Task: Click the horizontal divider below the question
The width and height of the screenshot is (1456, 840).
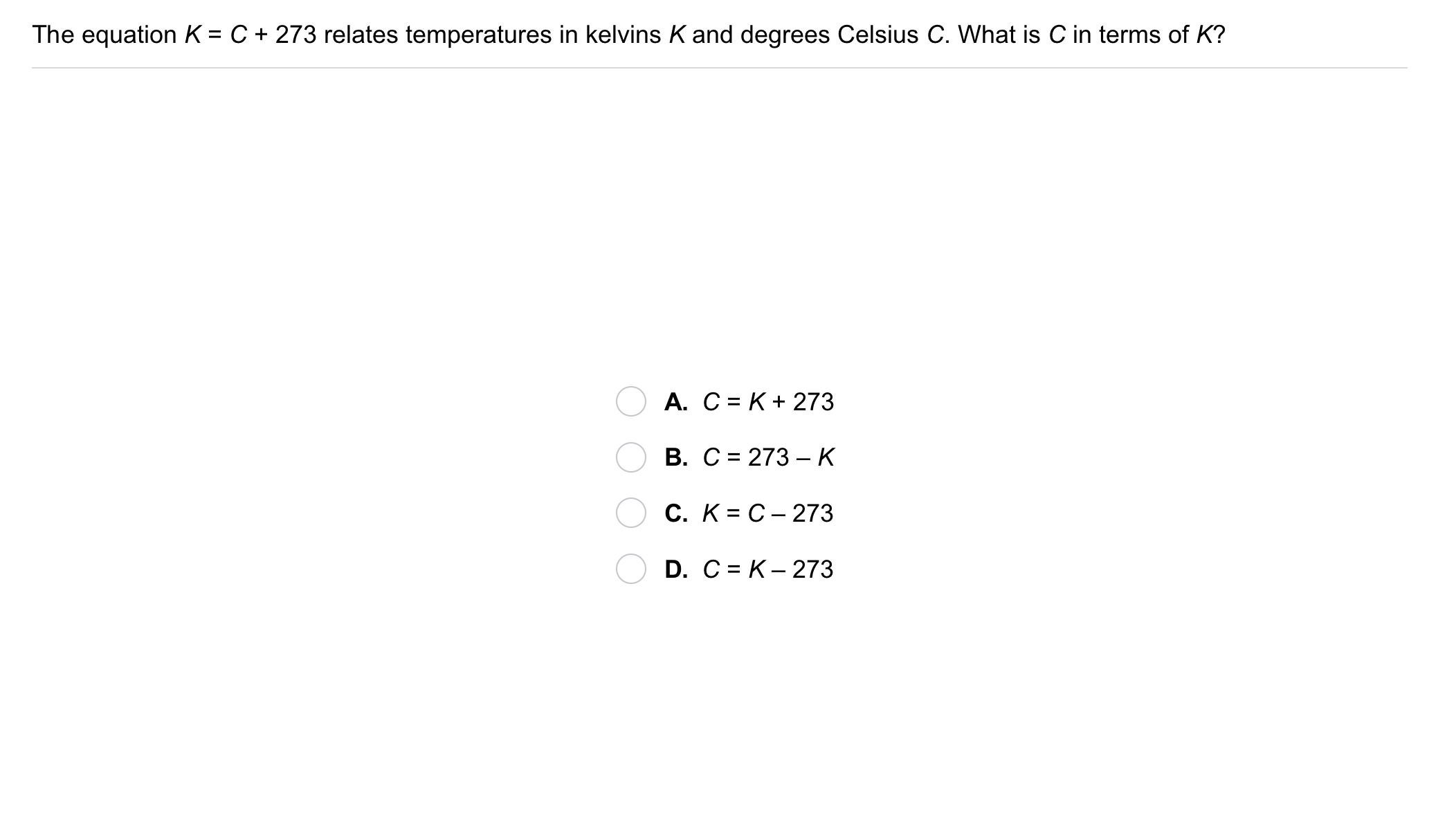Action: (x=719, y=68)
